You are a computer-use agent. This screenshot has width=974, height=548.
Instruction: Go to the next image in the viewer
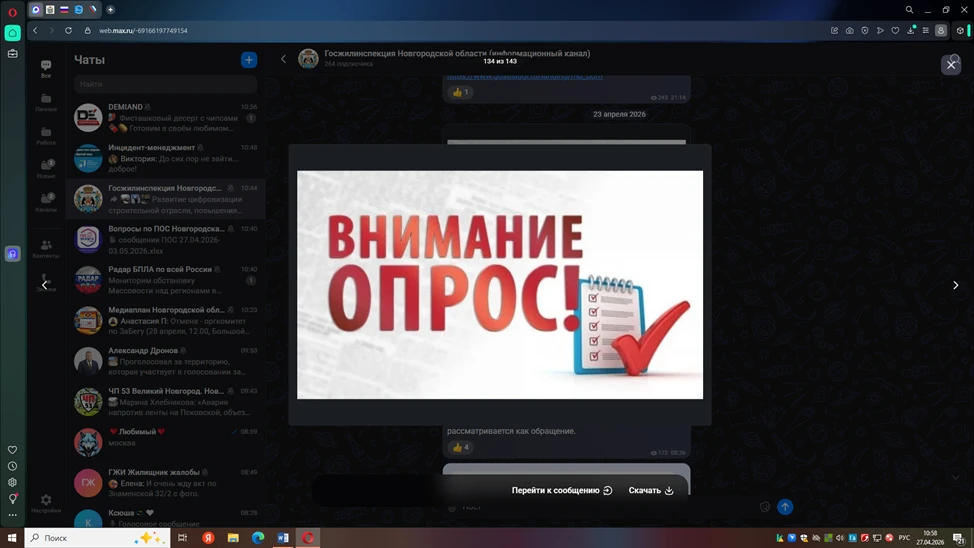click(x=955, y=285)
